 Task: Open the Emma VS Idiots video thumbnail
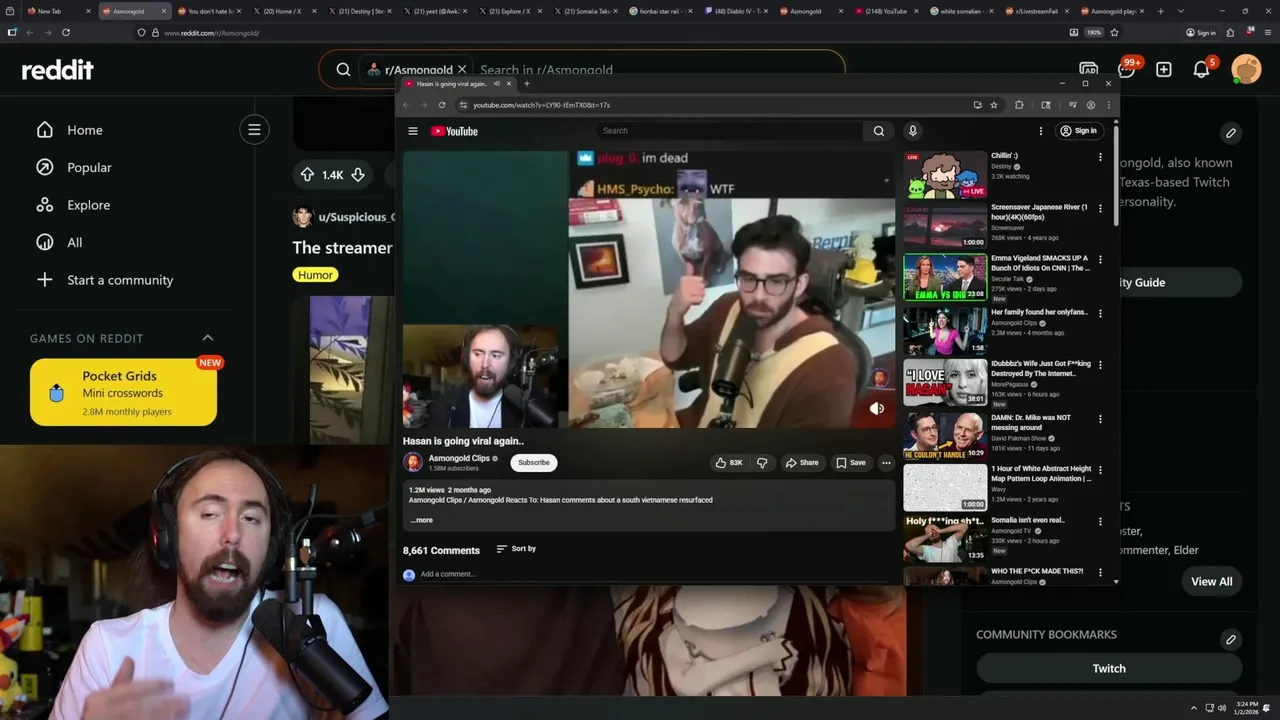pyautogui.click(x=945, y=277)
